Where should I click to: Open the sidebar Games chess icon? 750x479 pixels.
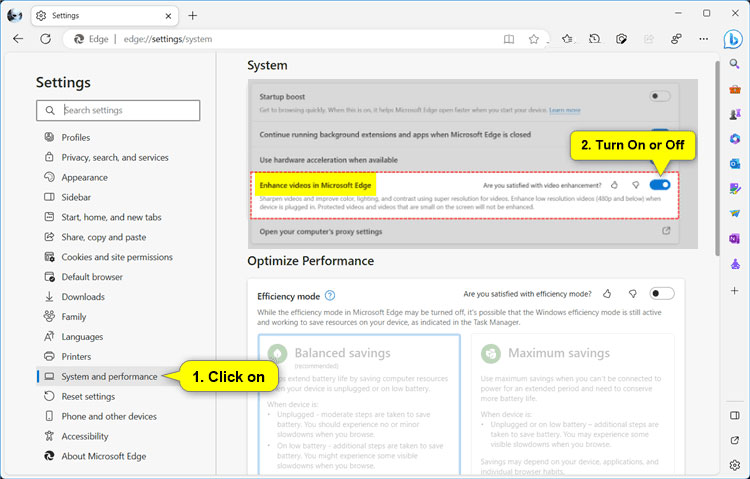click(735, 114)
